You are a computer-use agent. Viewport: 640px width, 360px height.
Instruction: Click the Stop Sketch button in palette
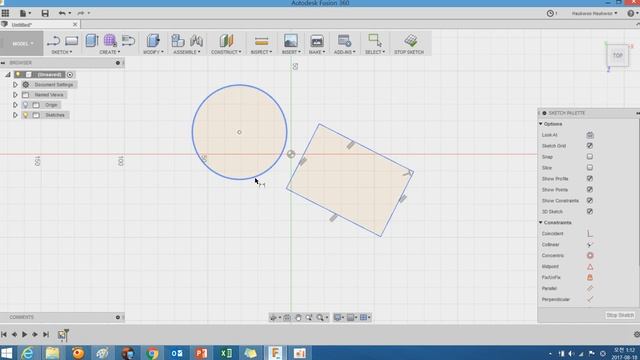[620, 315]
